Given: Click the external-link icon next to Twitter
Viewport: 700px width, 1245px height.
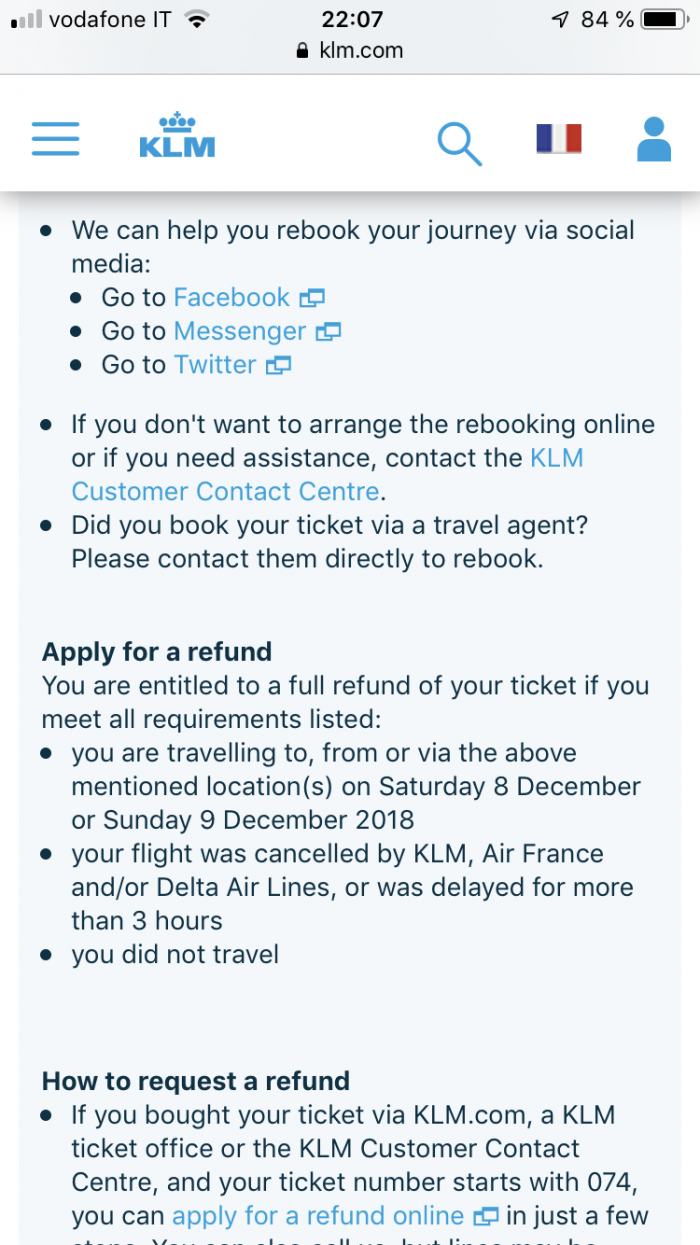Looking at the screenshot, I should click(x=278, y=365).
